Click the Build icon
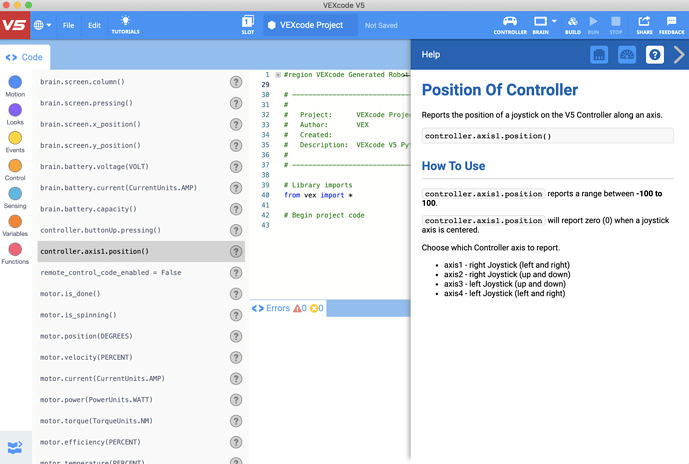This screenshot has width=689, height=464. coord(573,22)
